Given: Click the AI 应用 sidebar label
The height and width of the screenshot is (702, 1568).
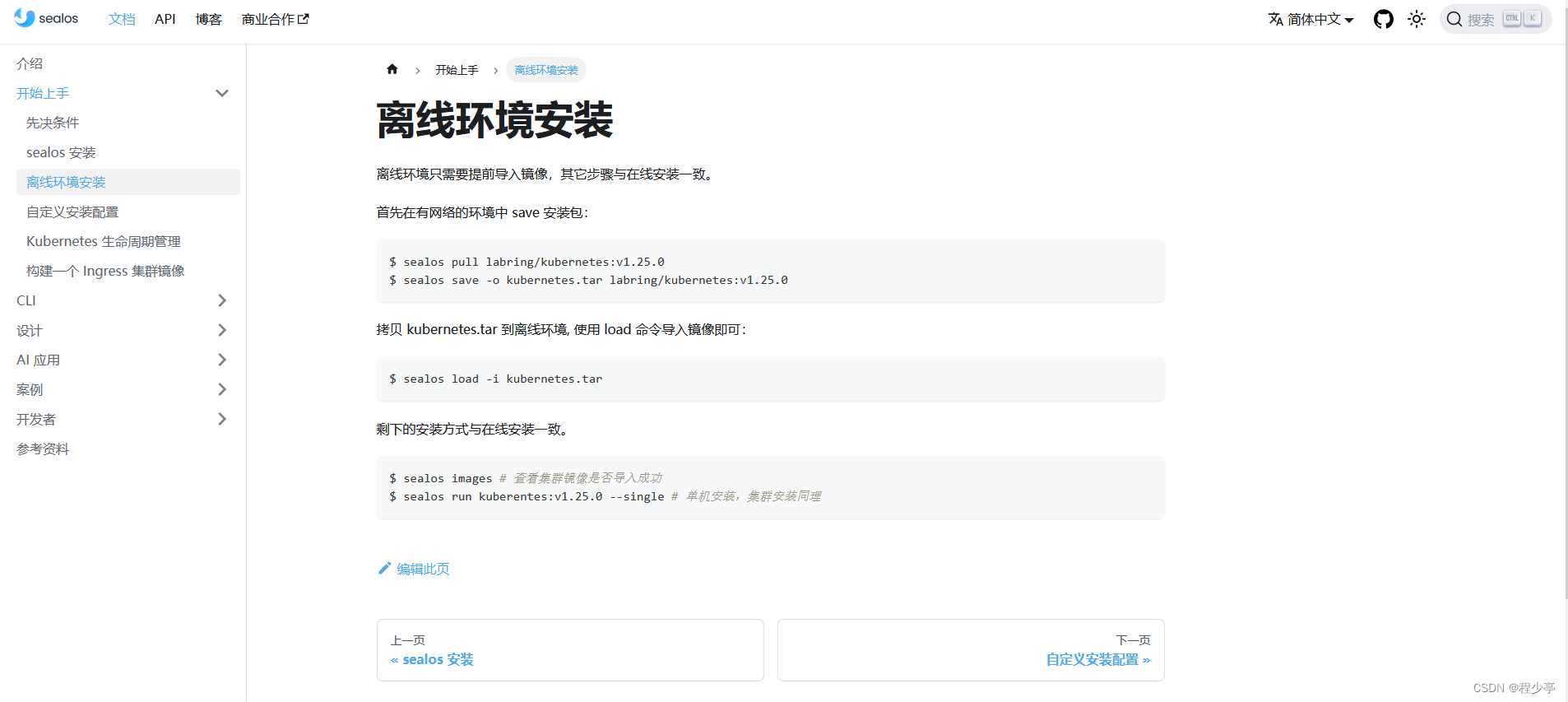Looking at the screenshot, I should tap(38, 360).
